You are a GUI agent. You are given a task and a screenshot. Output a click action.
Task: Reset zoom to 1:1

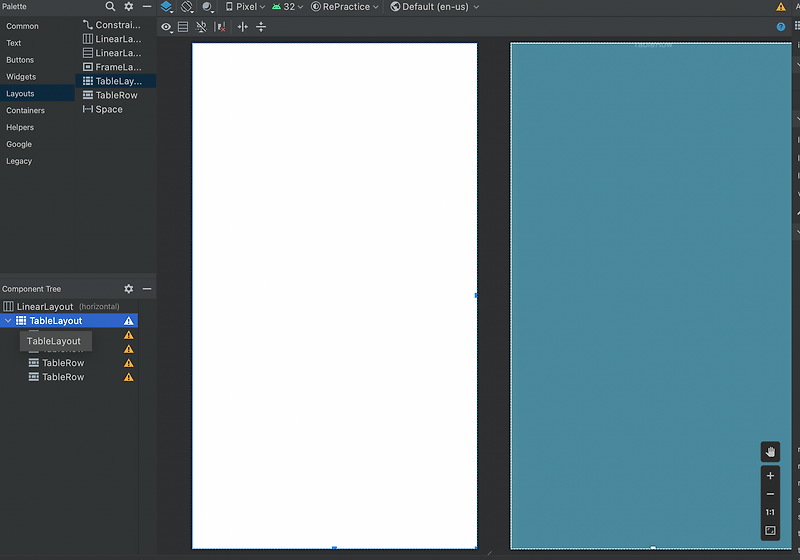pos(770,512)
